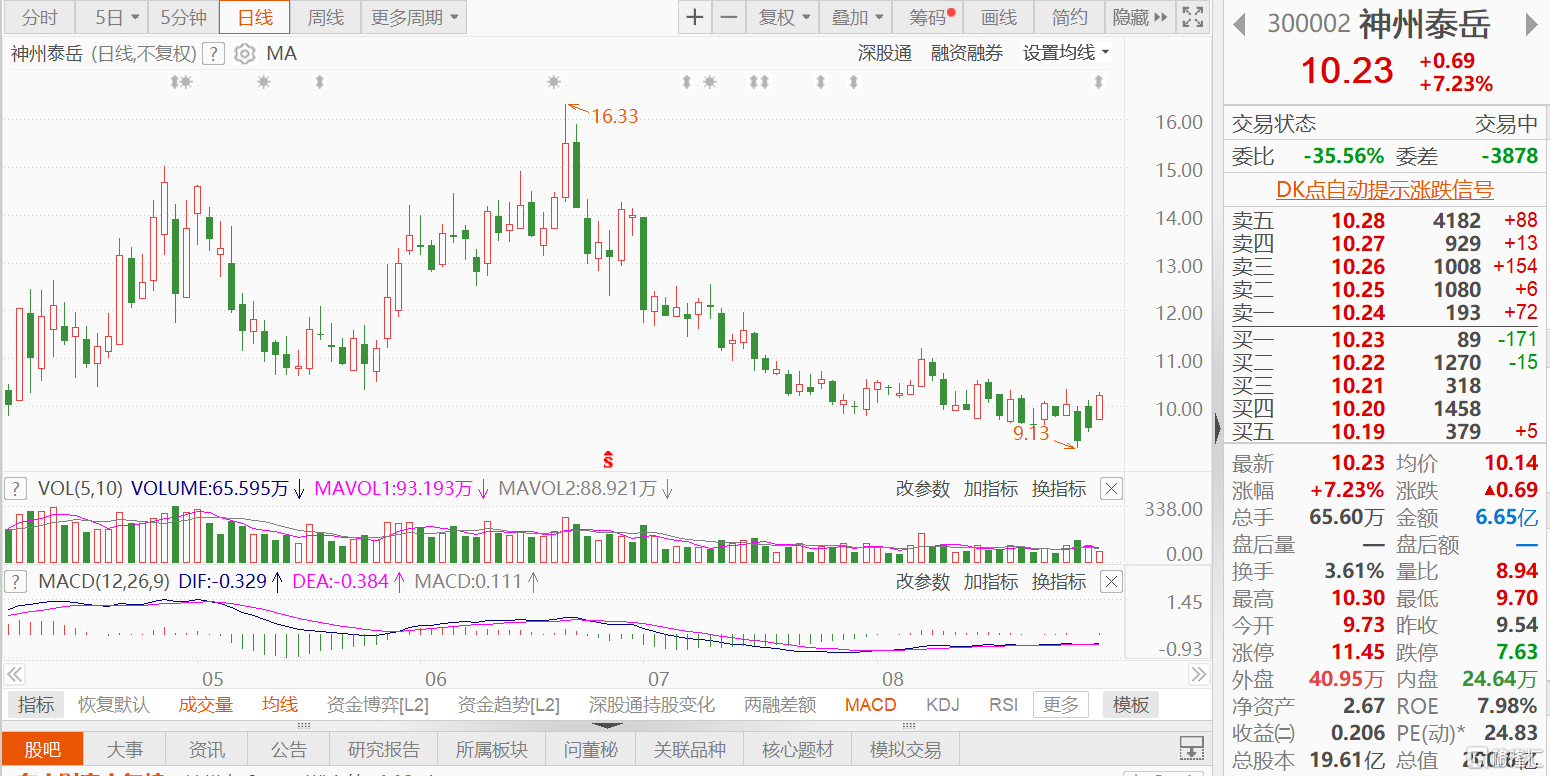Image resolution: width=1550 pixels, height=776 pixels.
Task: Close the MACD indicator panel
Action: (x=1111, y=582)
